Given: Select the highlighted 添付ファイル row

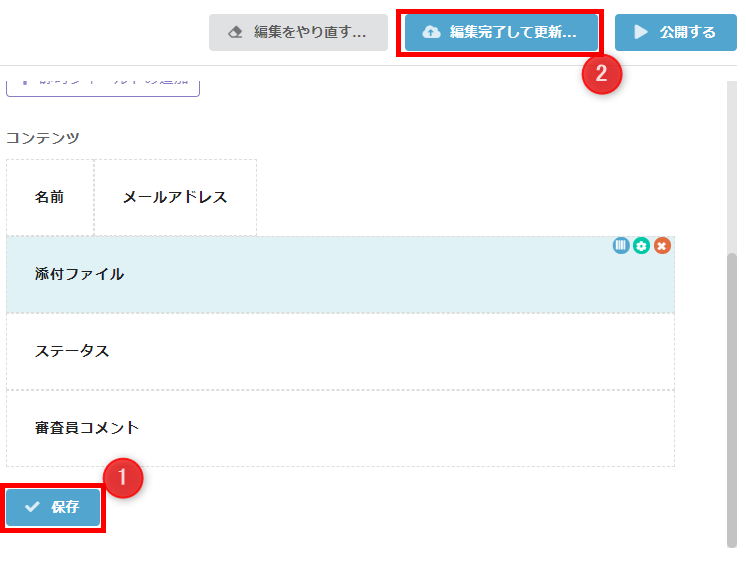Looking at the screenshot, I should coord(340,275).
